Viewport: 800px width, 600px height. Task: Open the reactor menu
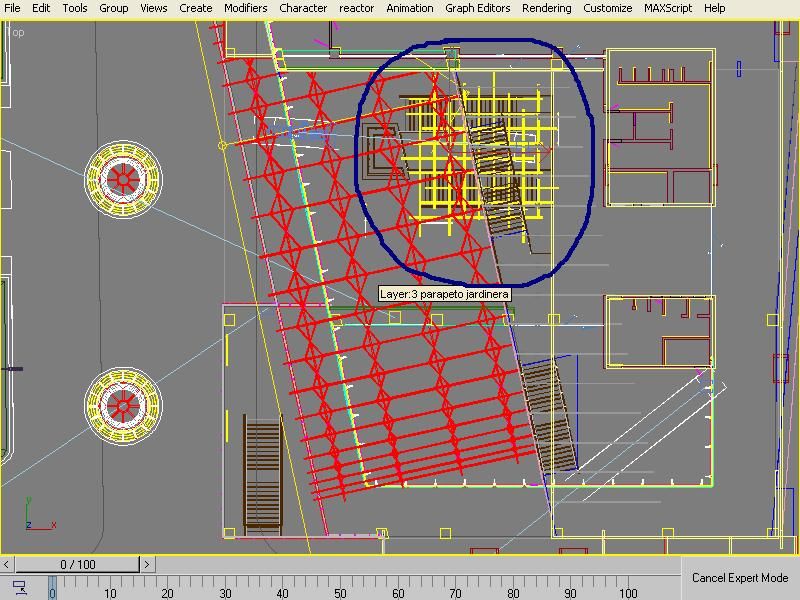tap(356, 8)
